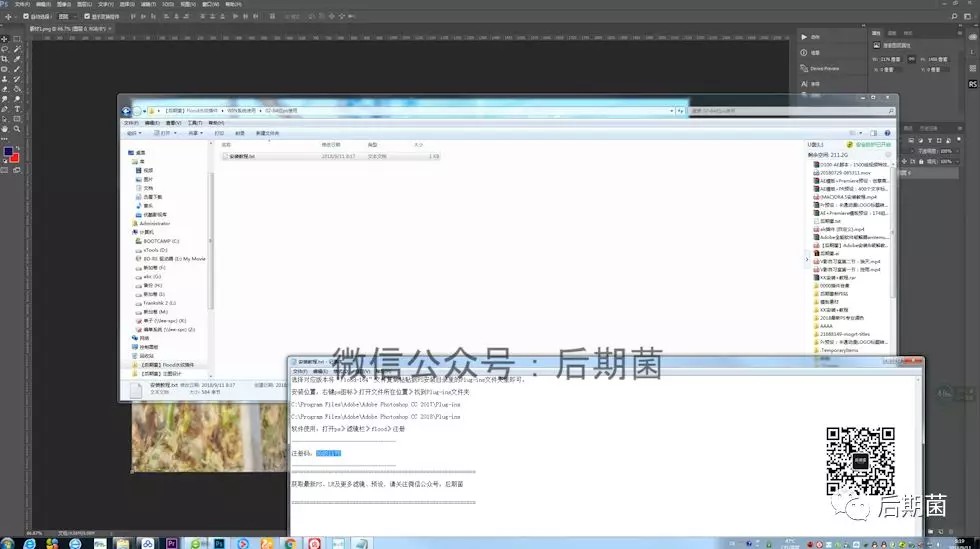Viewport: 980px width, 549px height.
Task: Toggle the Auto-Select checkbox
Action: (26, 16)
